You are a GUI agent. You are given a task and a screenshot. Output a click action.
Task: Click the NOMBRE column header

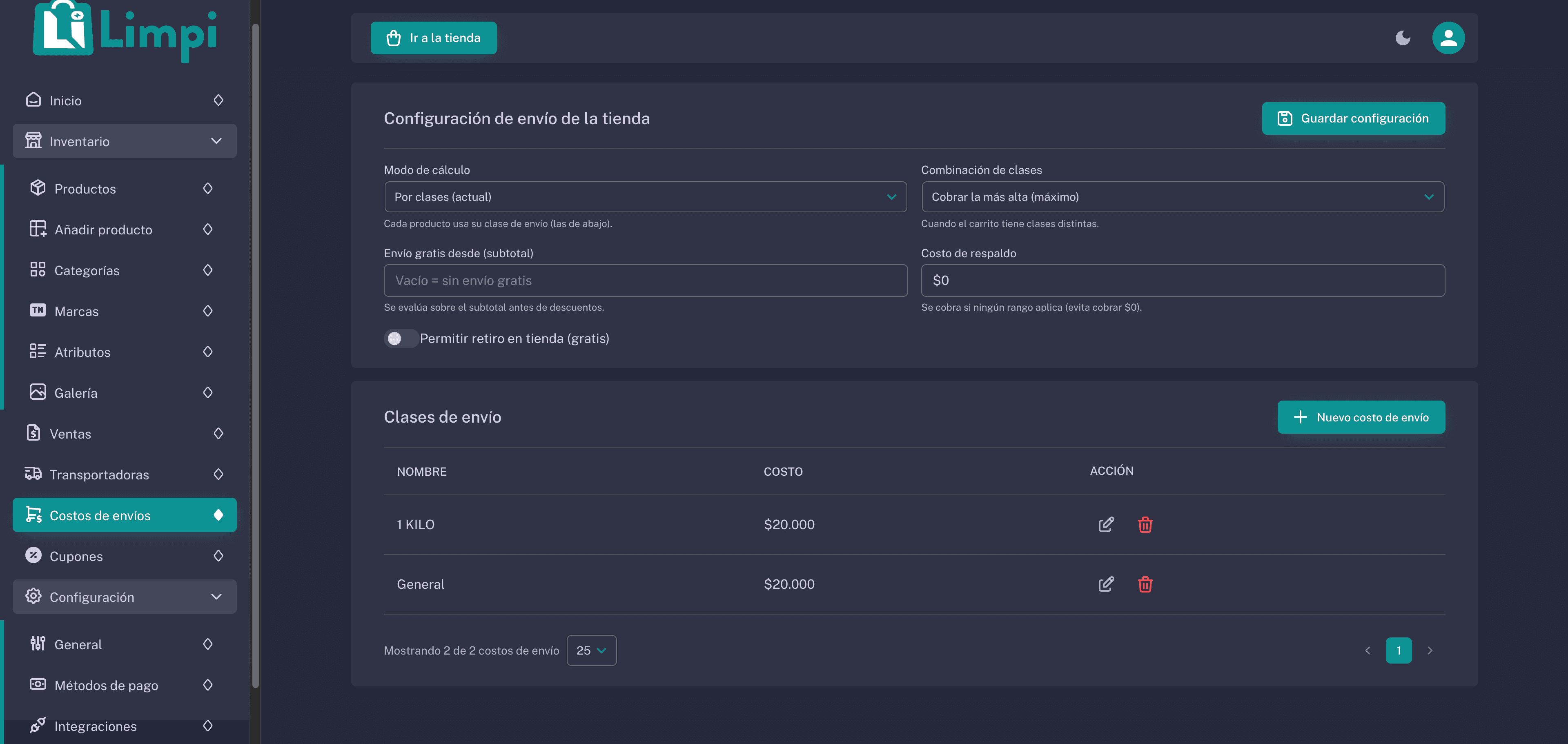pyautogui.click(x=422, y=471)
